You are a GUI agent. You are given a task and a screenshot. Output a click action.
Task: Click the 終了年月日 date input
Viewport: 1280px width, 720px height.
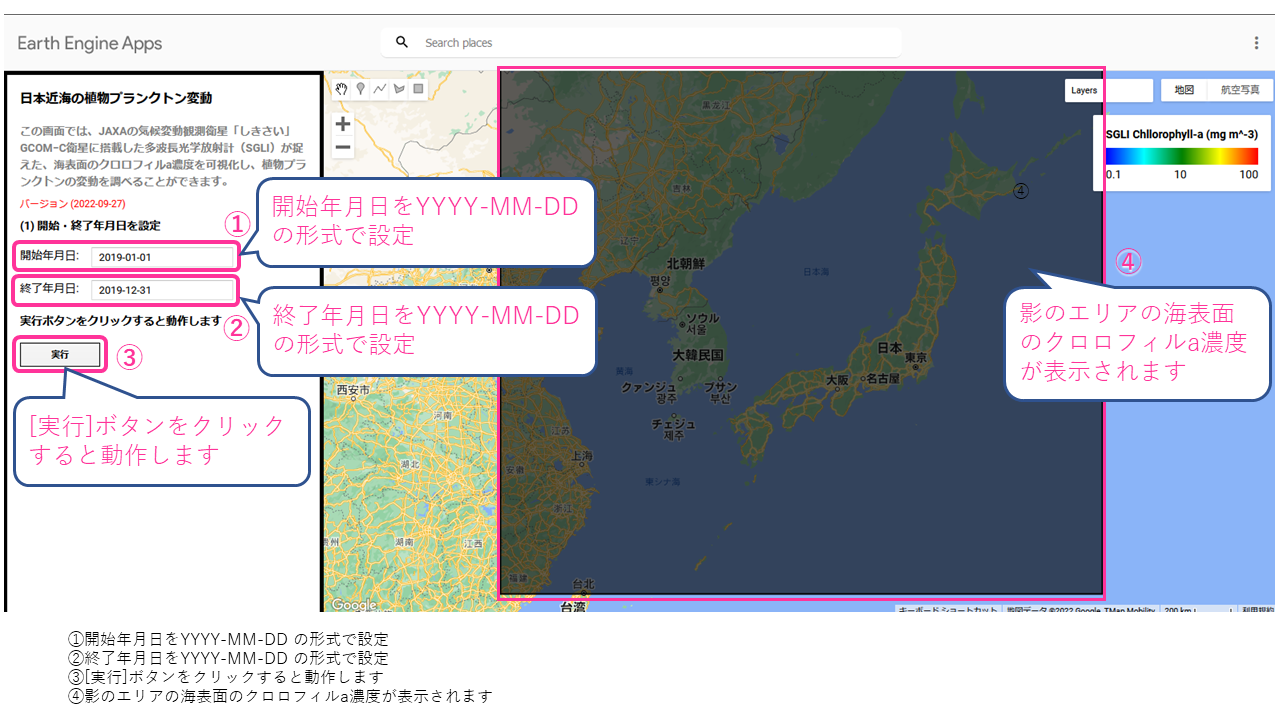point(162,290)
